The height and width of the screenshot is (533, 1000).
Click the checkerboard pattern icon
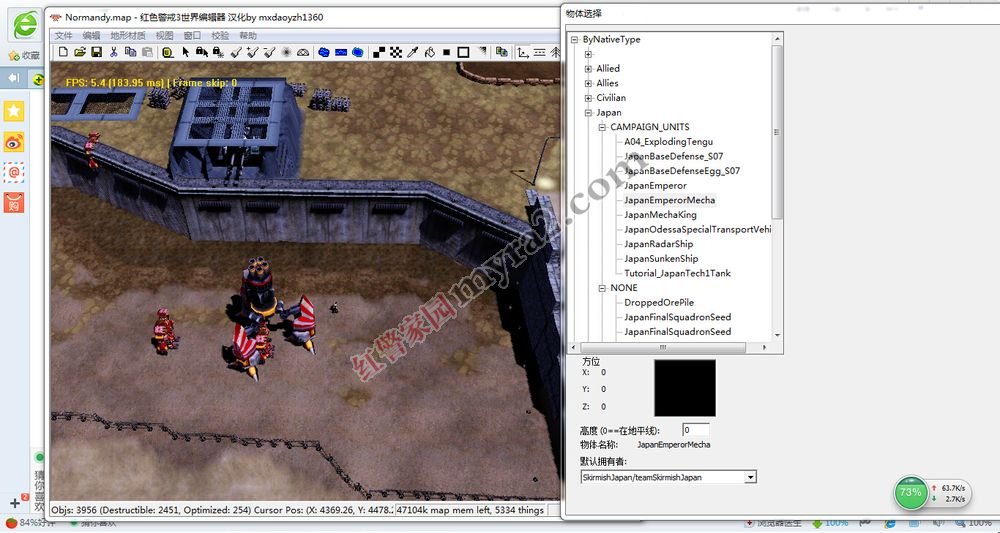point(396,52)
